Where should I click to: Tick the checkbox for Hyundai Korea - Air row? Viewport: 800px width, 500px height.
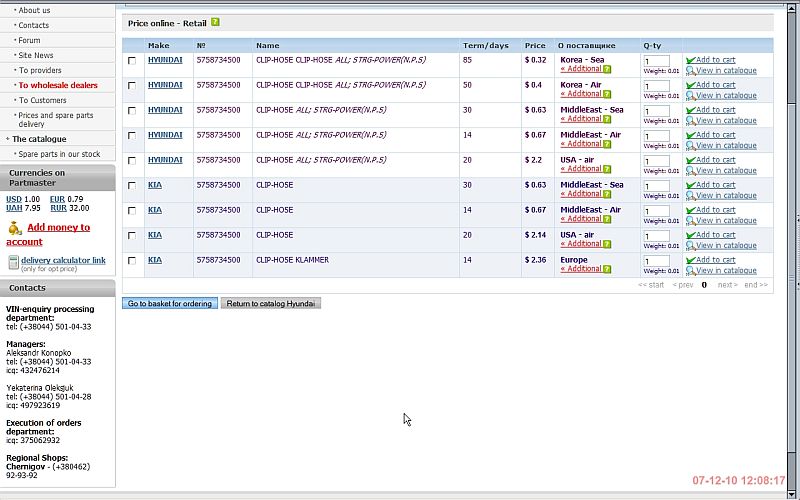[x=132, y=86]
